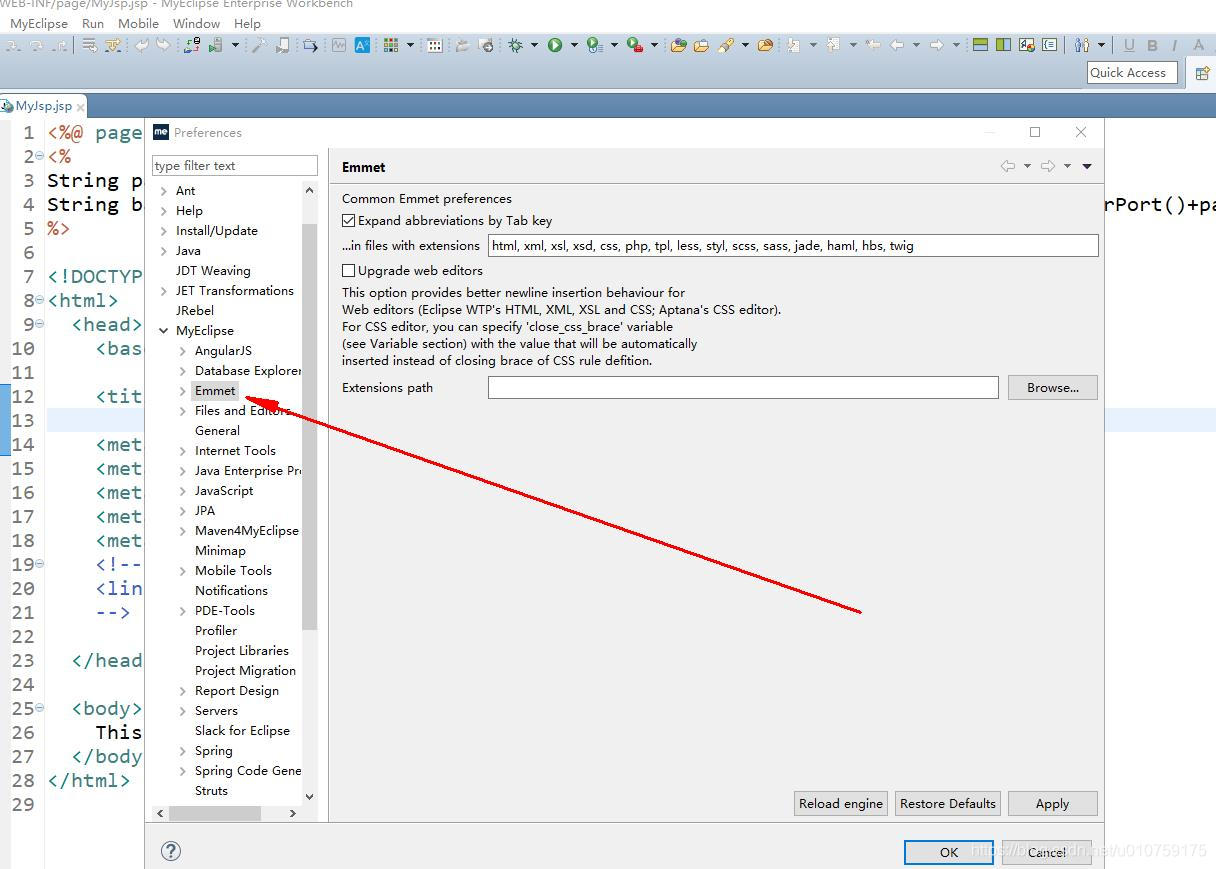
Task: Click the blue letter A toolbar icon
Action: point(362,45)
